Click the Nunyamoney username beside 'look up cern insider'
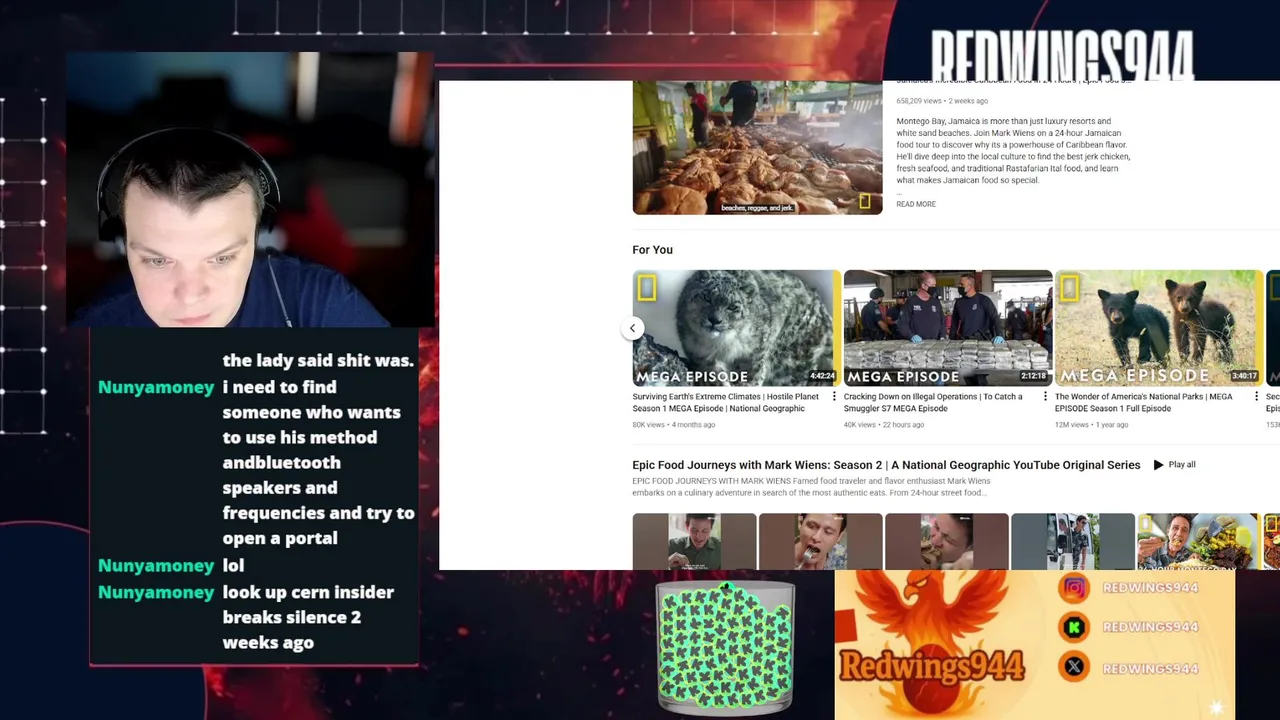 (x=156, y=593)
